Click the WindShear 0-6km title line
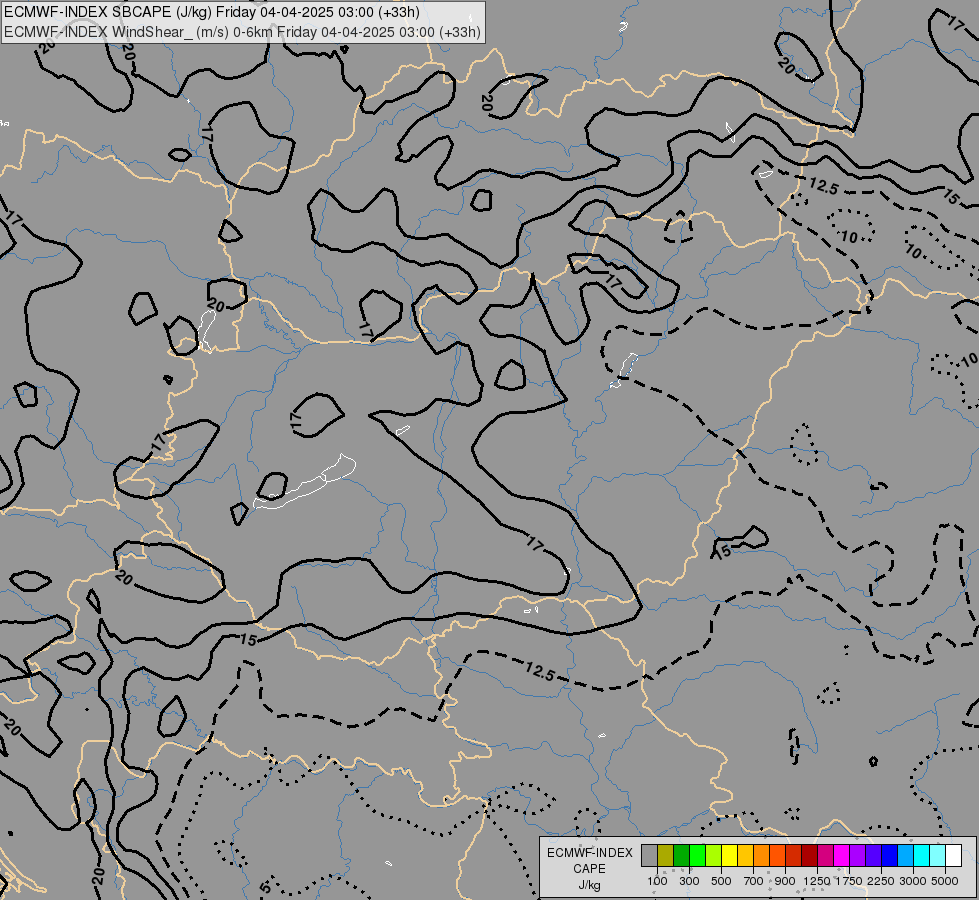Screen dimensions: 979x900 (x=242, y=32)
